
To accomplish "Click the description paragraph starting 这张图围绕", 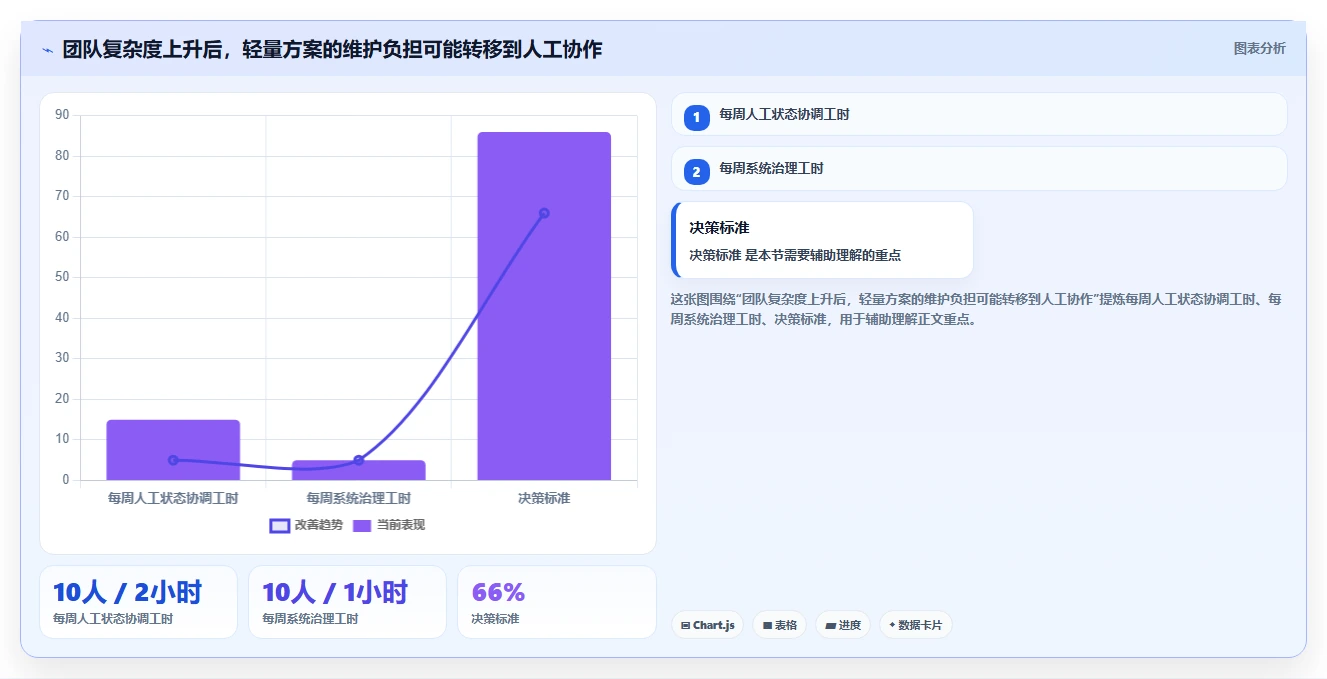I will coord(976,309).
